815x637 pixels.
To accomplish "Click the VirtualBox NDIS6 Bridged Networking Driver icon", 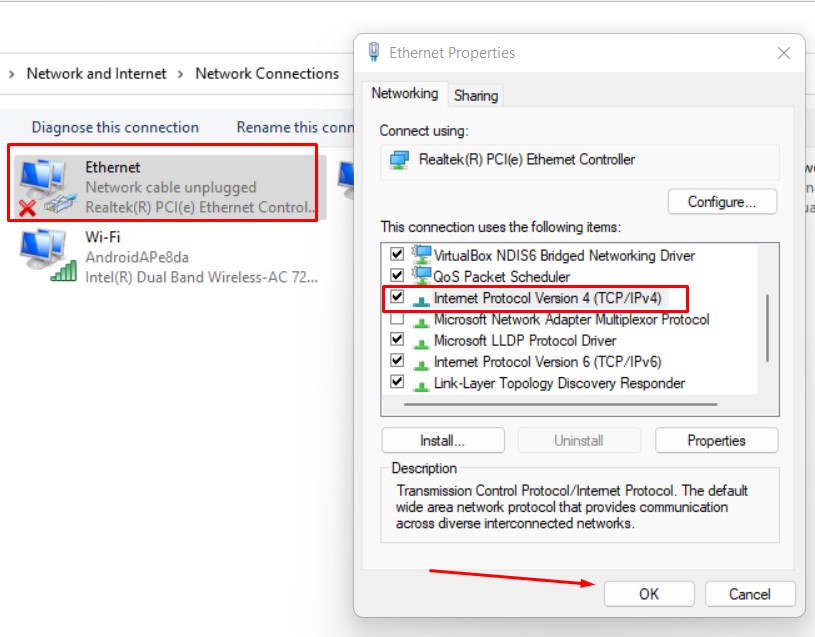I will point(422,255).
